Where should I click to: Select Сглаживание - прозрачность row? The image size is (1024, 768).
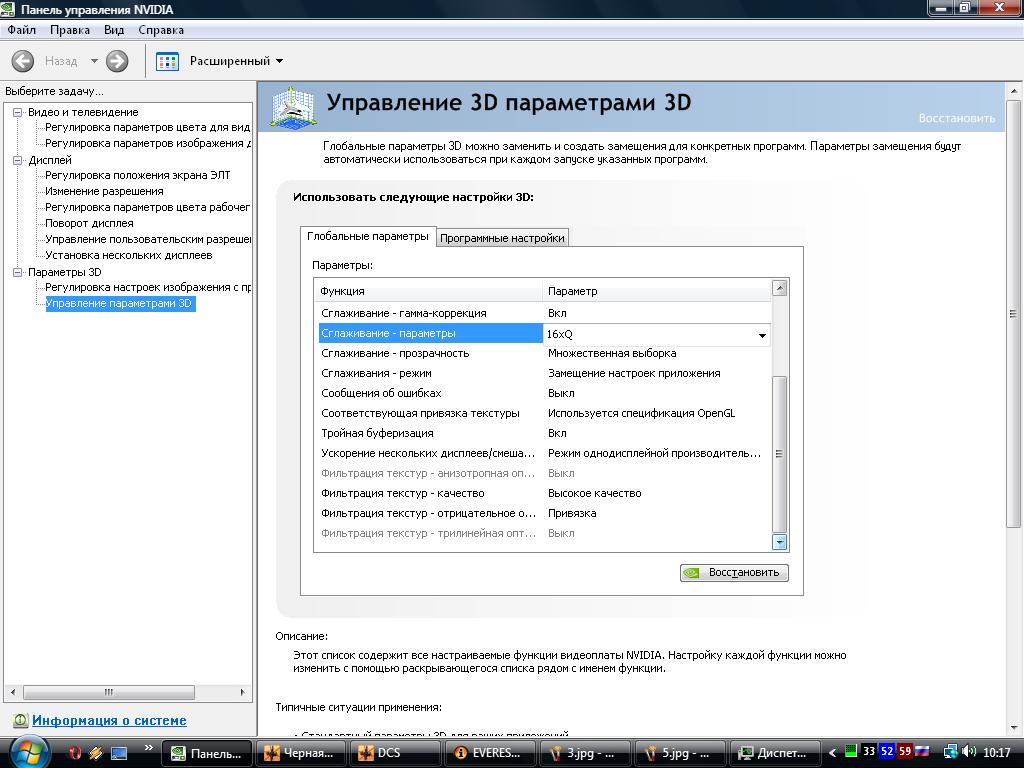(545, 353)
